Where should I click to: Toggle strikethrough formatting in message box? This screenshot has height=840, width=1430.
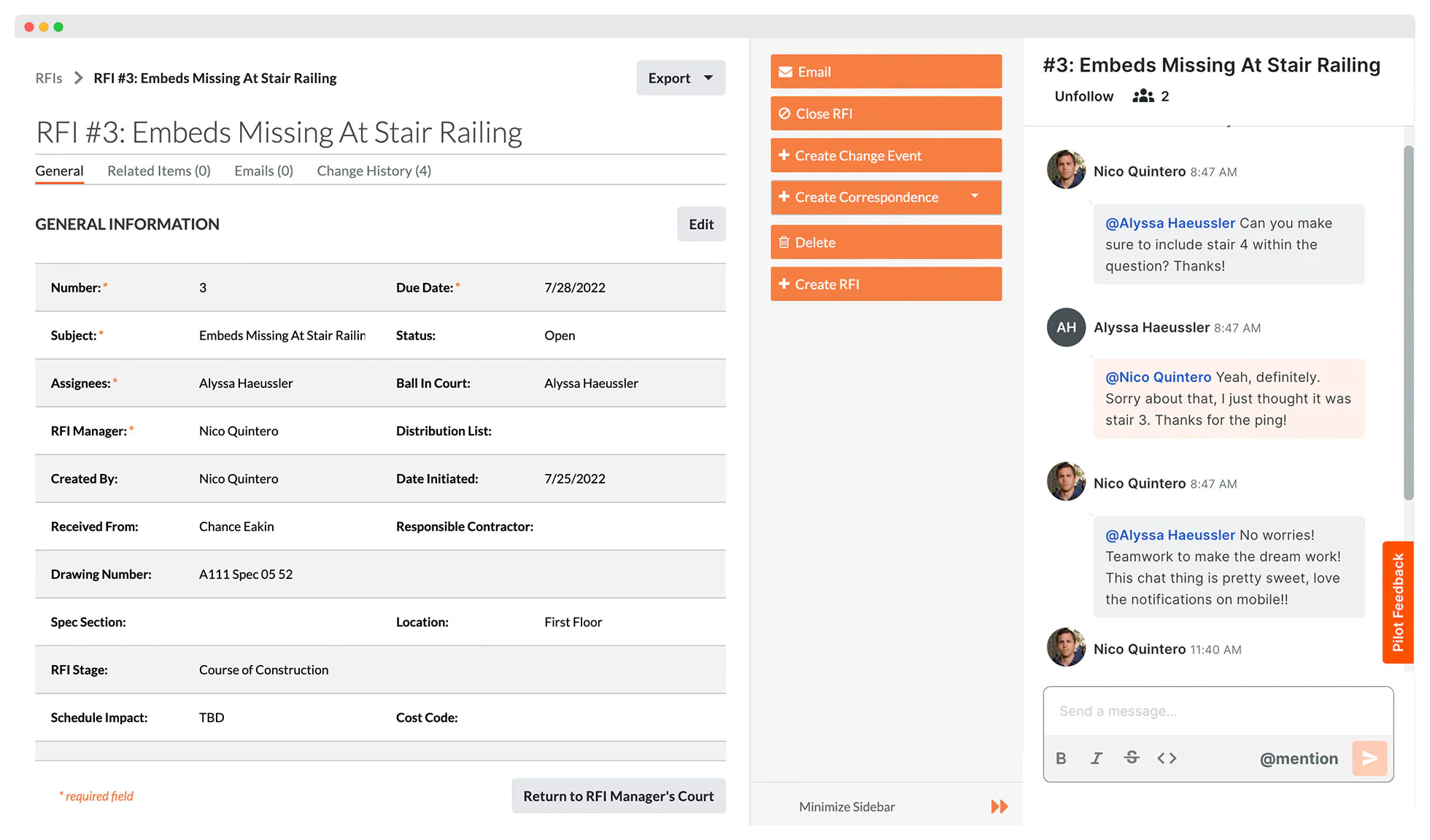pyautogui.click(x=1132, y=758)
